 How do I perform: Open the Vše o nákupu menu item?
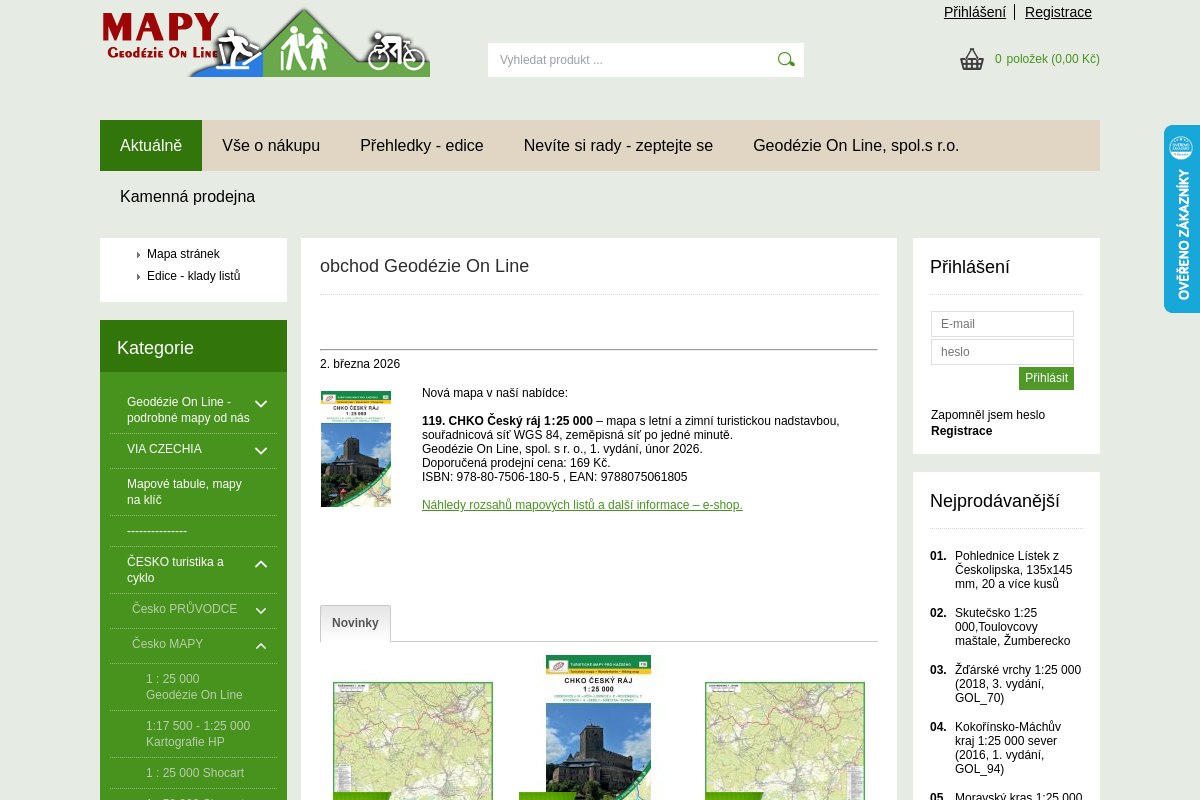[271, 145]
